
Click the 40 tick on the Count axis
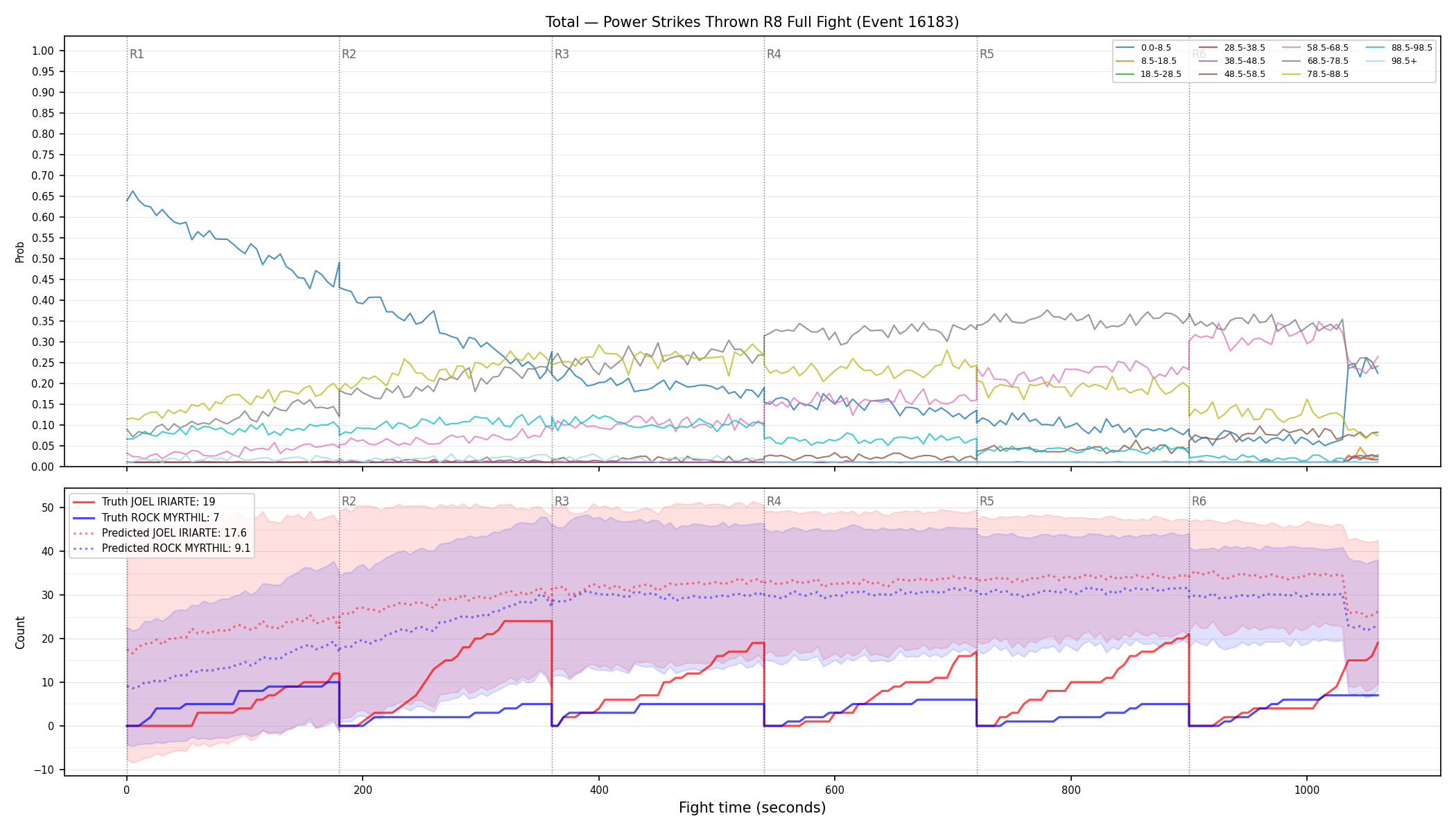pyautogui.click(x=48, y=551)
